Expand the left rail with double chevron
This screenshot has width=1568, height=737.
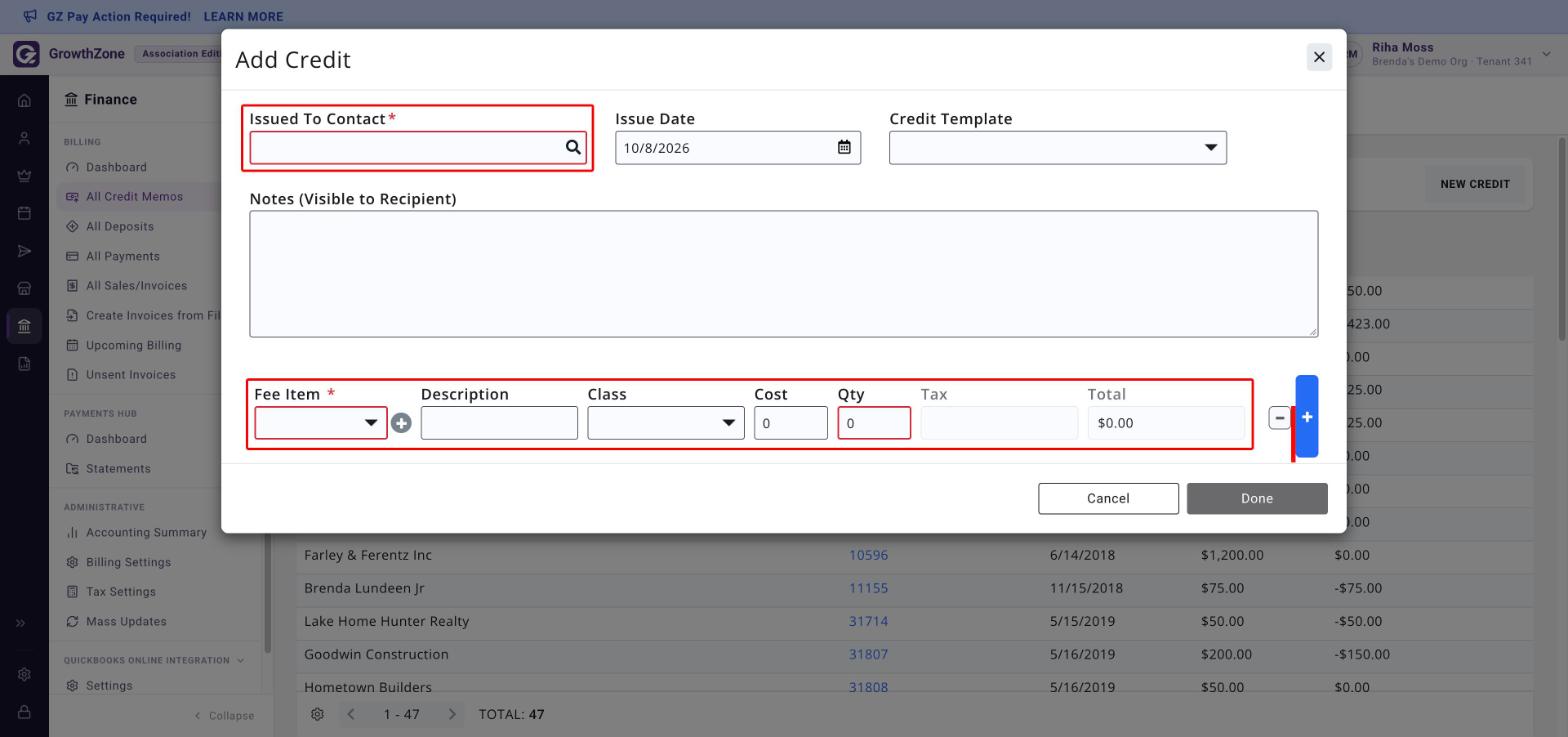coord(20,623)
